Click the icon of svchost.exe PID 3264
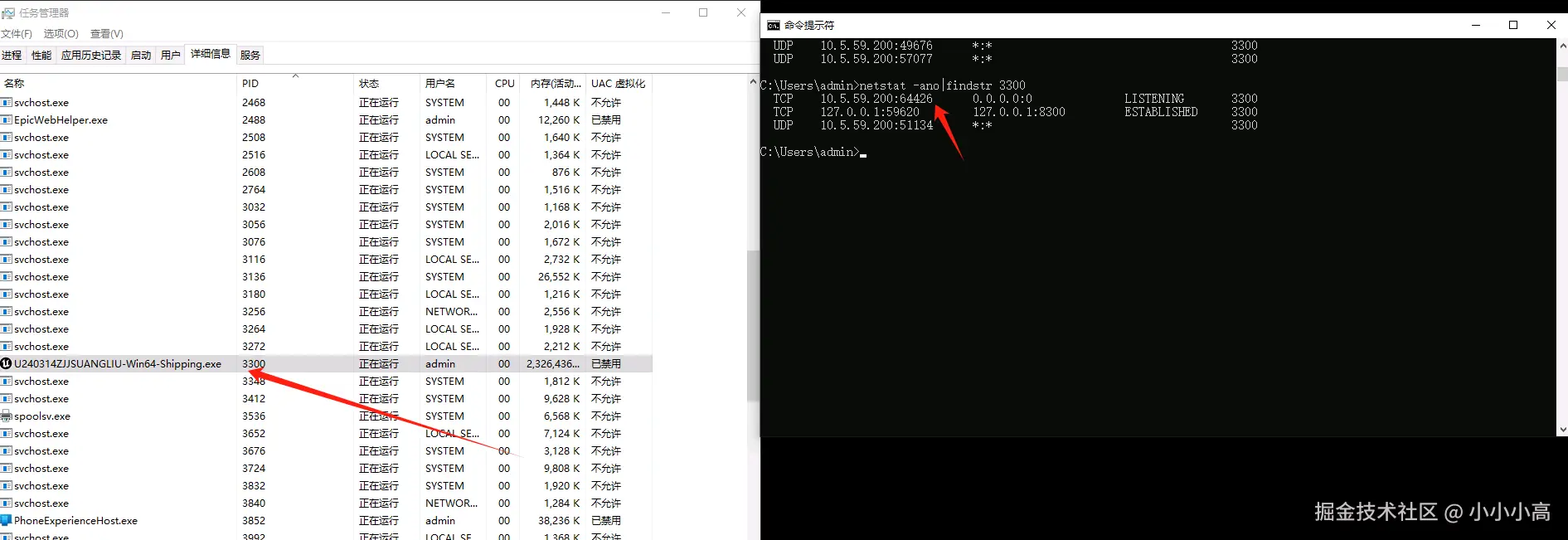 click(7, 329)
